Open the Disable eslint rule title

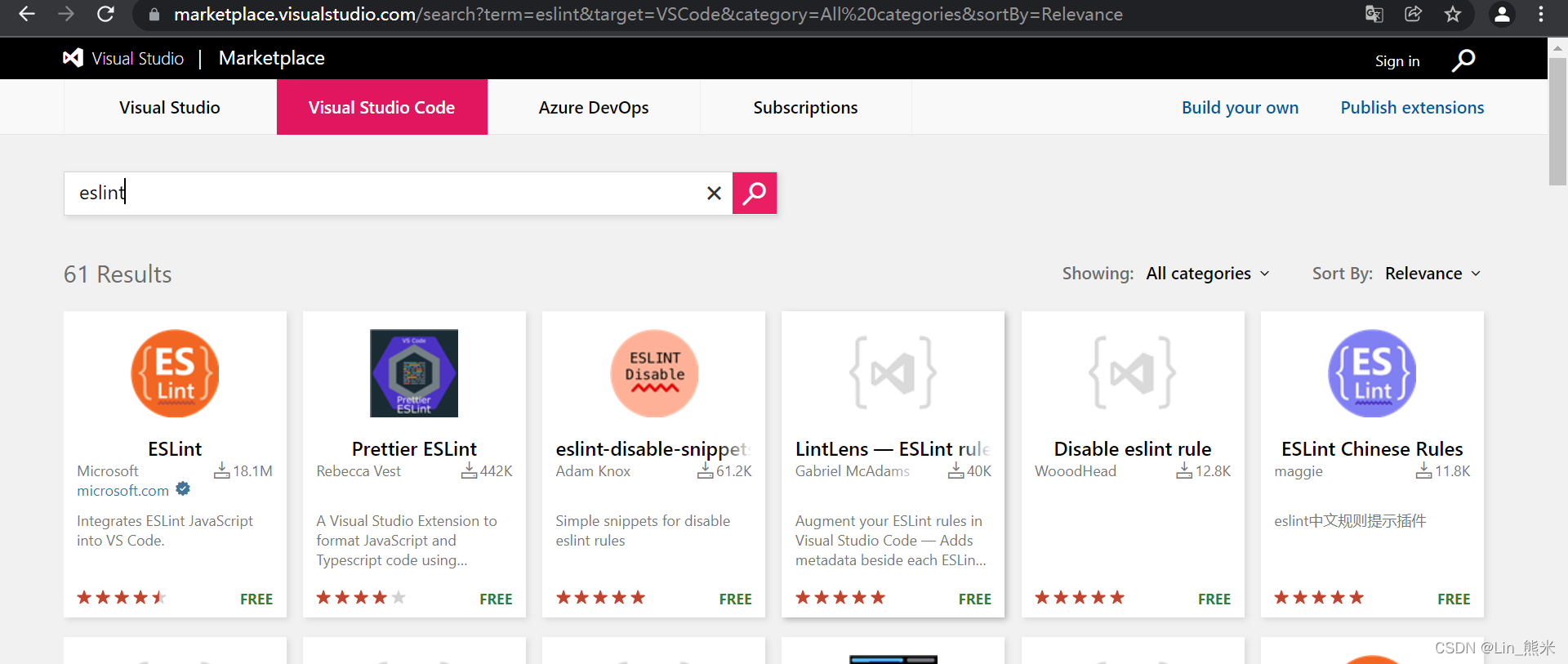point(1132,448)
